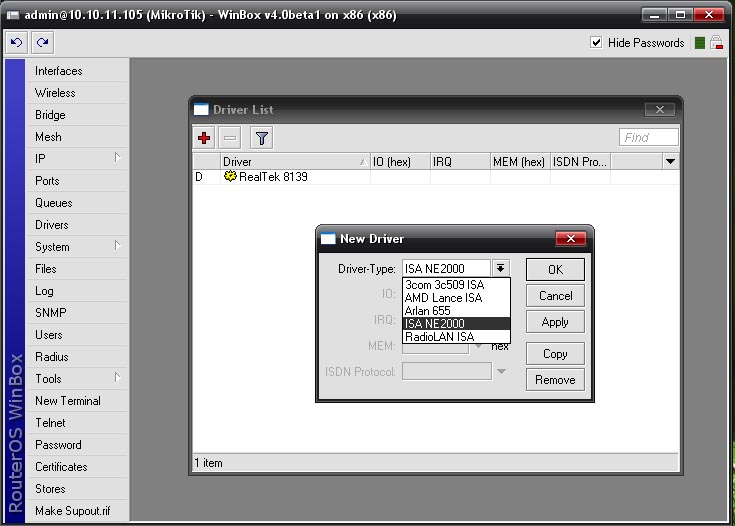The width and height of the screenshot is (735, 526).
Task: Open the Log menu item
Action: point(77,291)
